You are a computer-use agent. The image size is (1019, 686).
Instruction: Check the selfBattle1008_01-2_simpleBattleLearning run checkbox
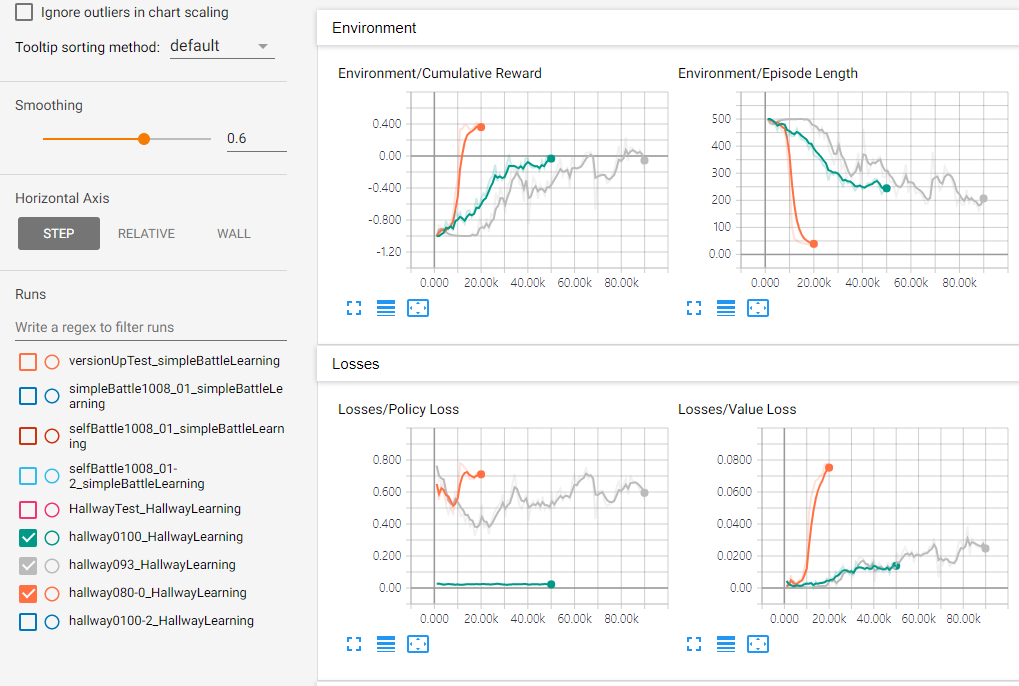click(x=28, y=476)
